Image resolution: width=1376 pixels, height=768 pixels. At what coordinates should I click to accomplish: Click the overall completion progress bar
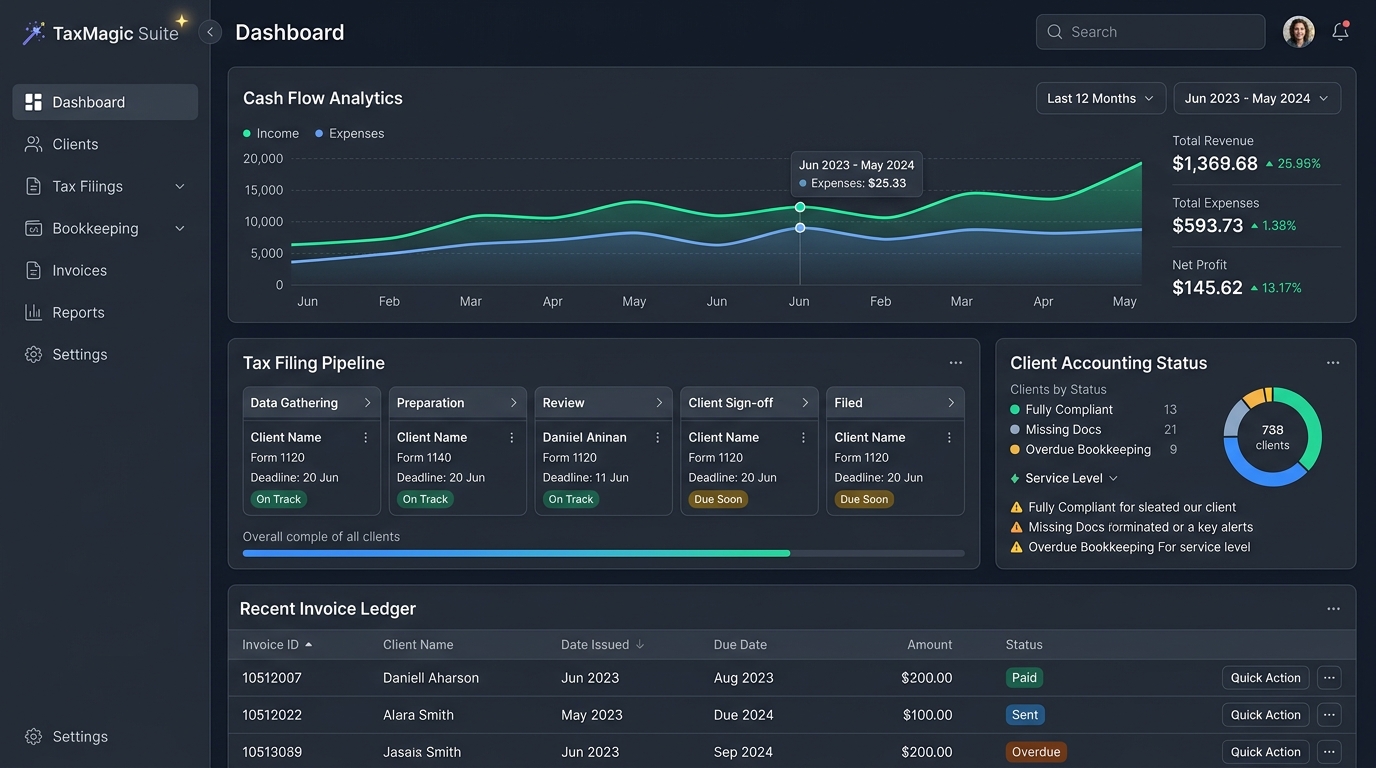tap(604, 553)
